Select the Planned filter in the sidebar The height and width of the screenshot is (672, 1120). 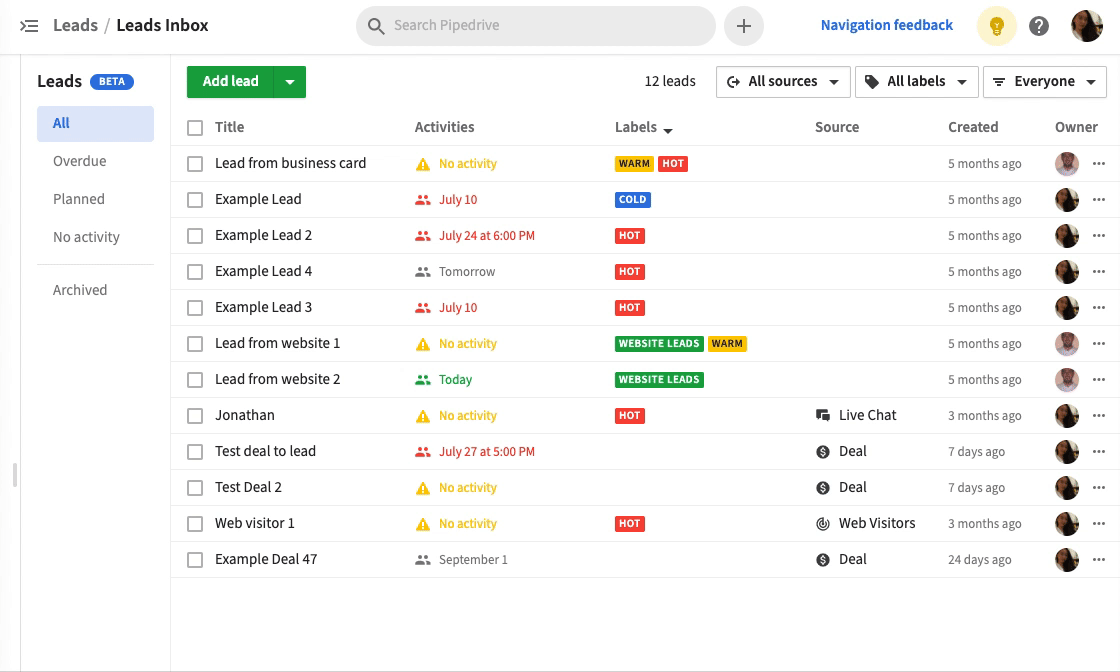79,198
